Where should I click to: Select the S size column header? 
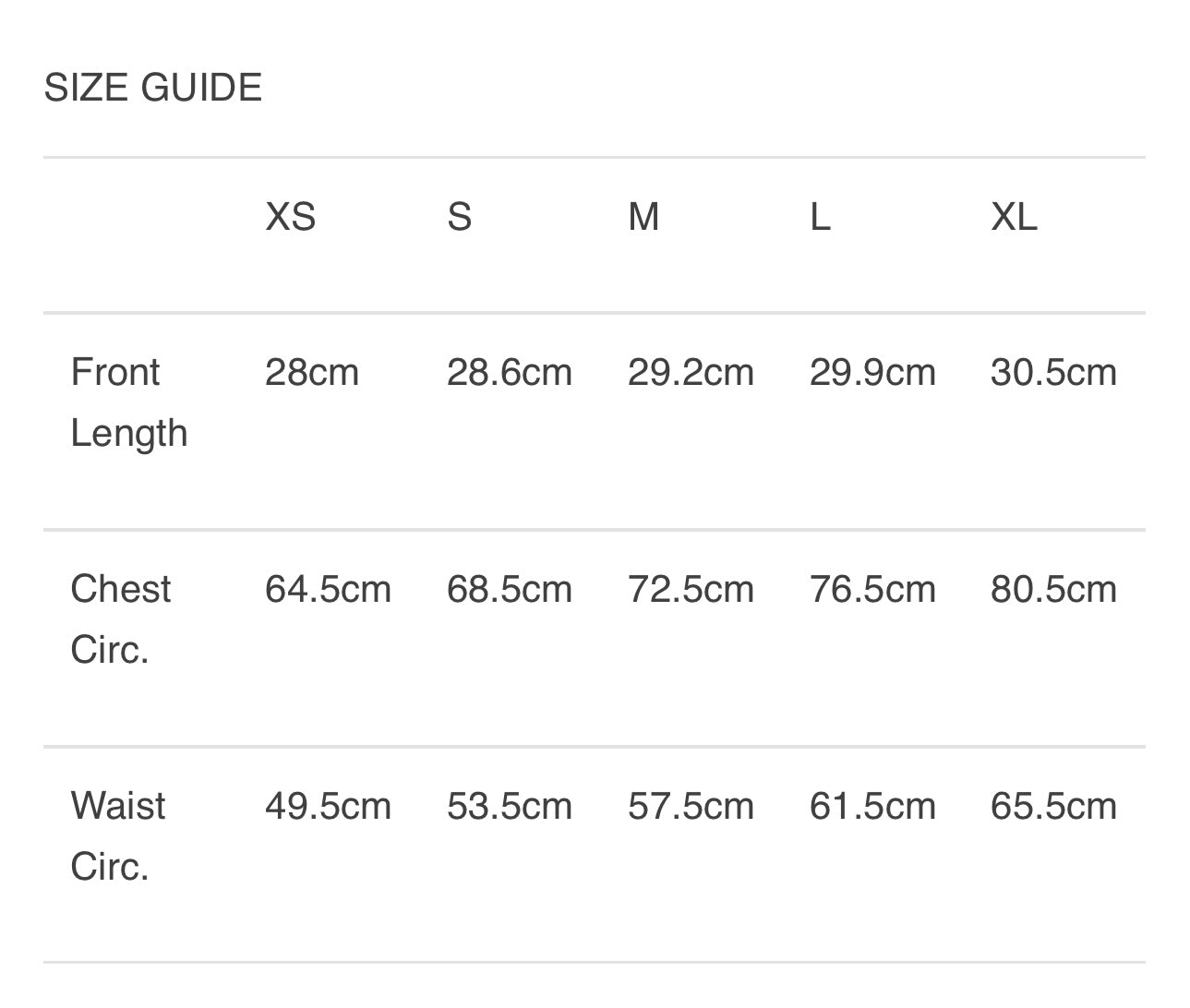[459, 217]
